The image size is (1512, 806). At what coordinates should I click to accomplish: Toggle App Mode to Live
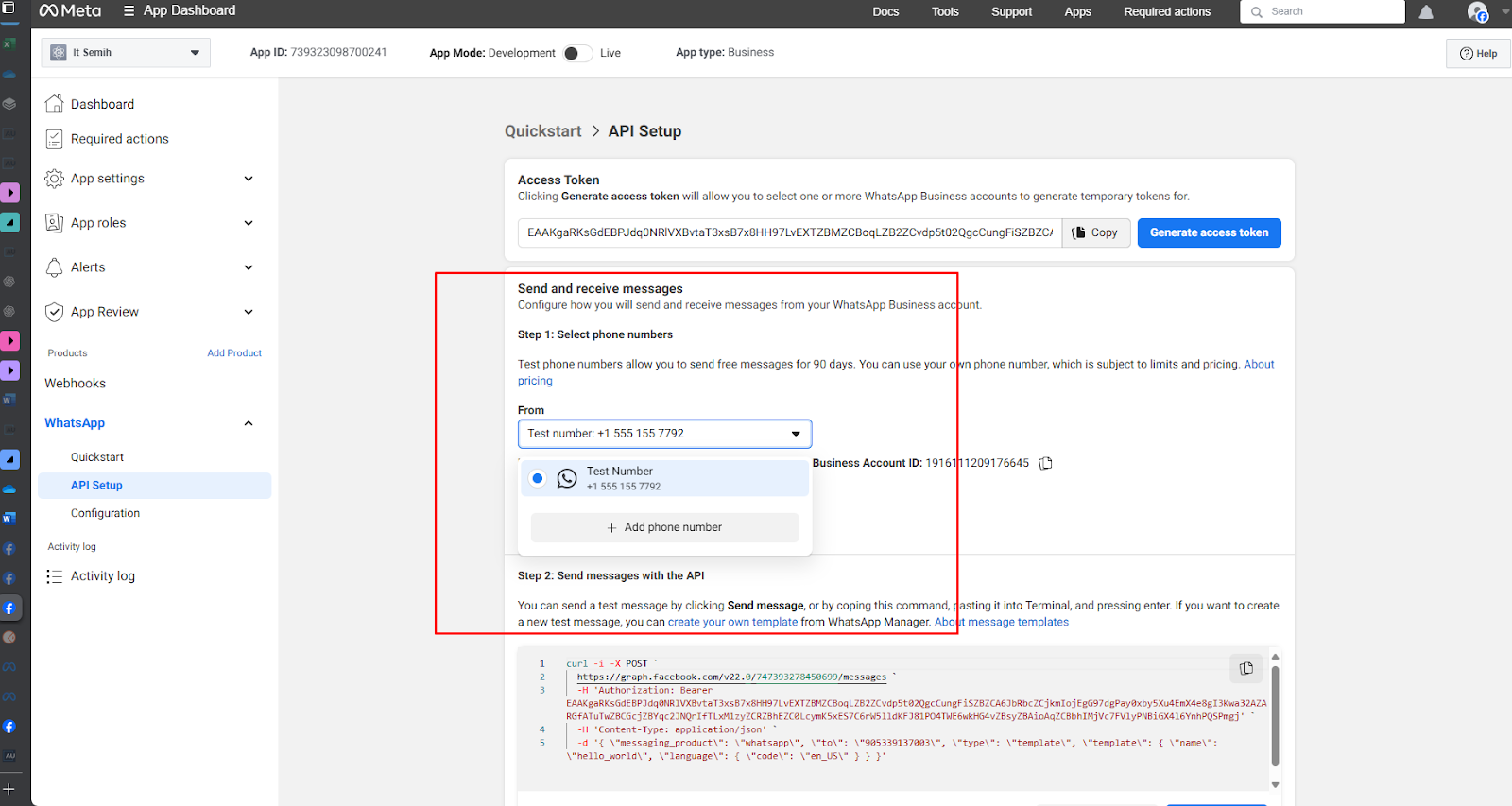[x=576, y=53]
